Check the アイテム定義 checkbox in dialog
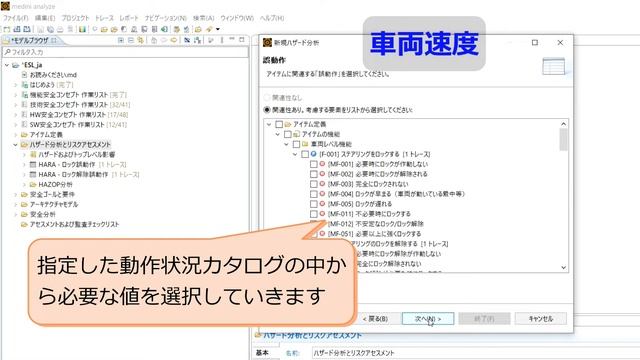Image resolution: width=640 pixels, height=360 pixels. click(279, 124)
